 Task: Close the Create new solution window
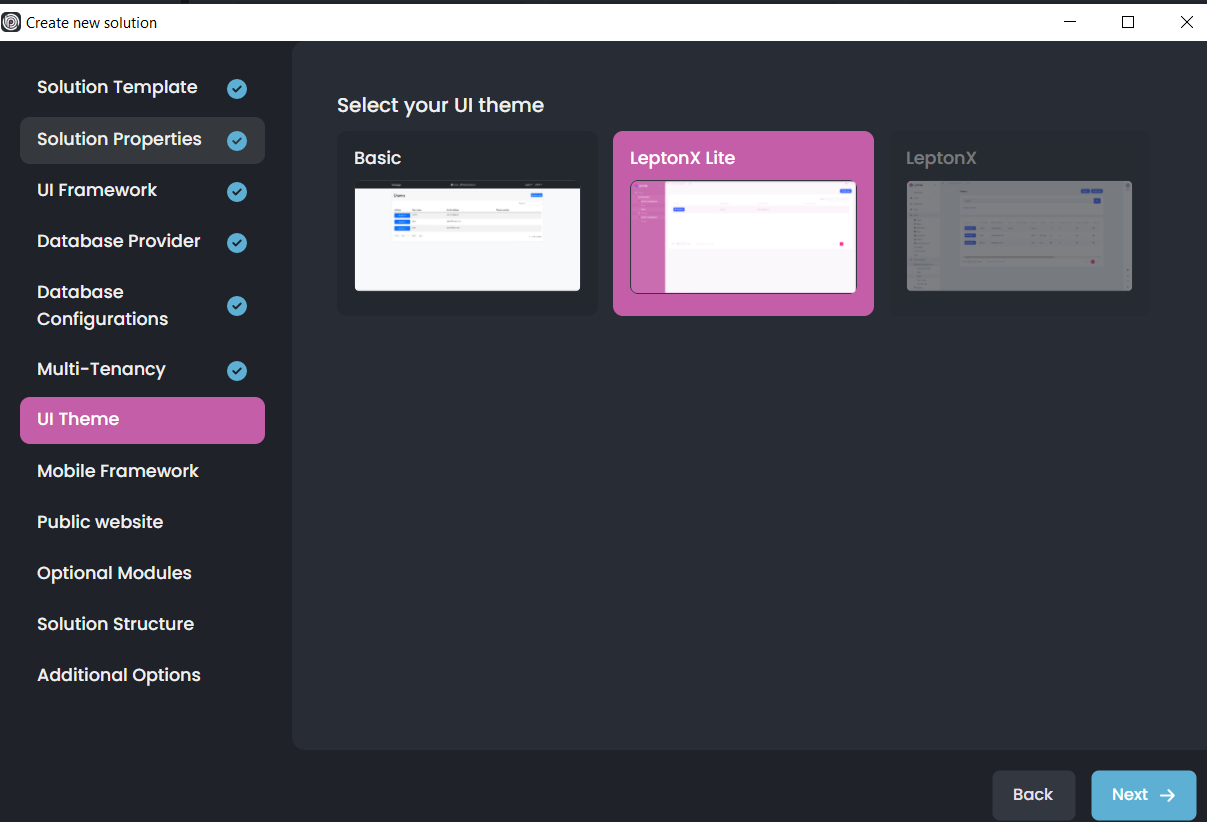click(x=1186, y=22)
